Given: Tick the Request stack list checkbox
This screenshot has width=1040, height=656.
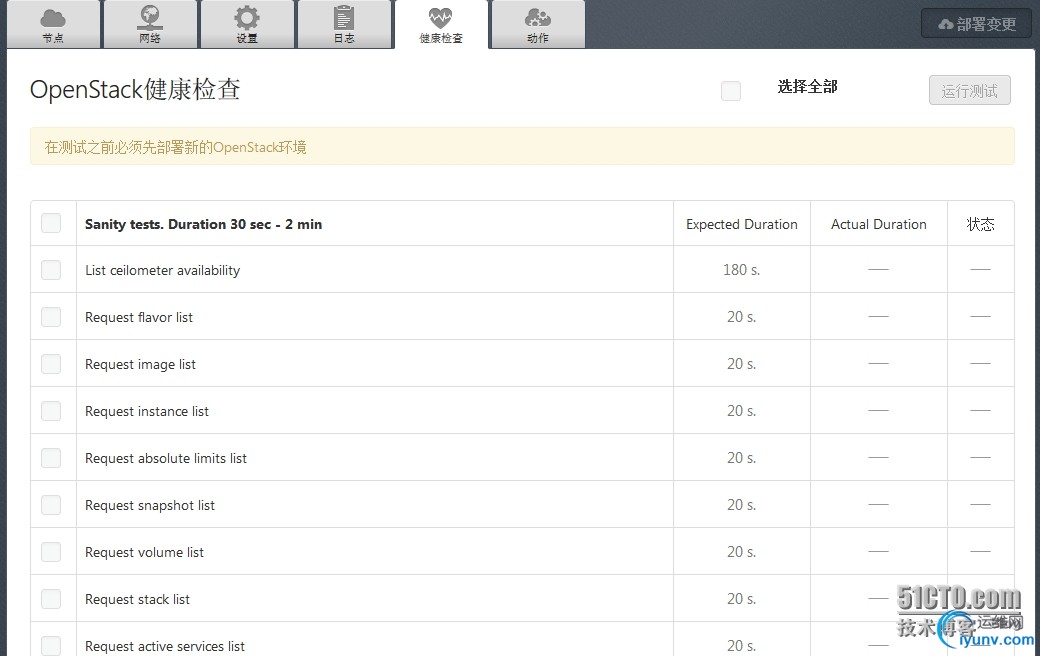Looking at the screenshot, I should (x=51, y=599).
